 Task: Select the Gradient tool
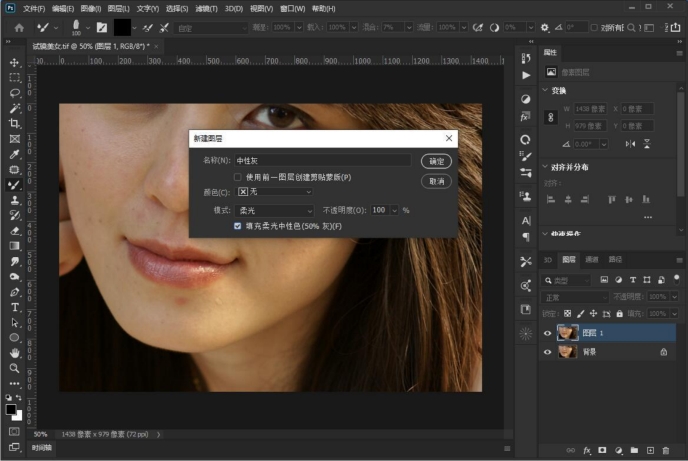pos(14,246)
